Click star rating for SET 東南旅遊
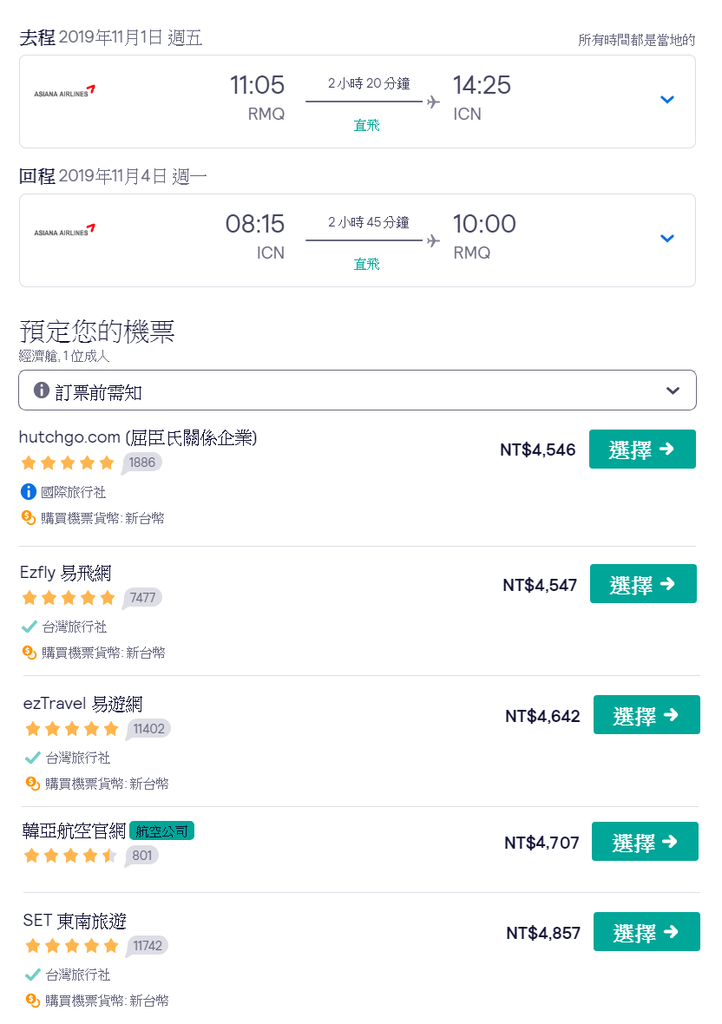The height and width of the screenshot is (1024, 722). [x=72, y=945]
